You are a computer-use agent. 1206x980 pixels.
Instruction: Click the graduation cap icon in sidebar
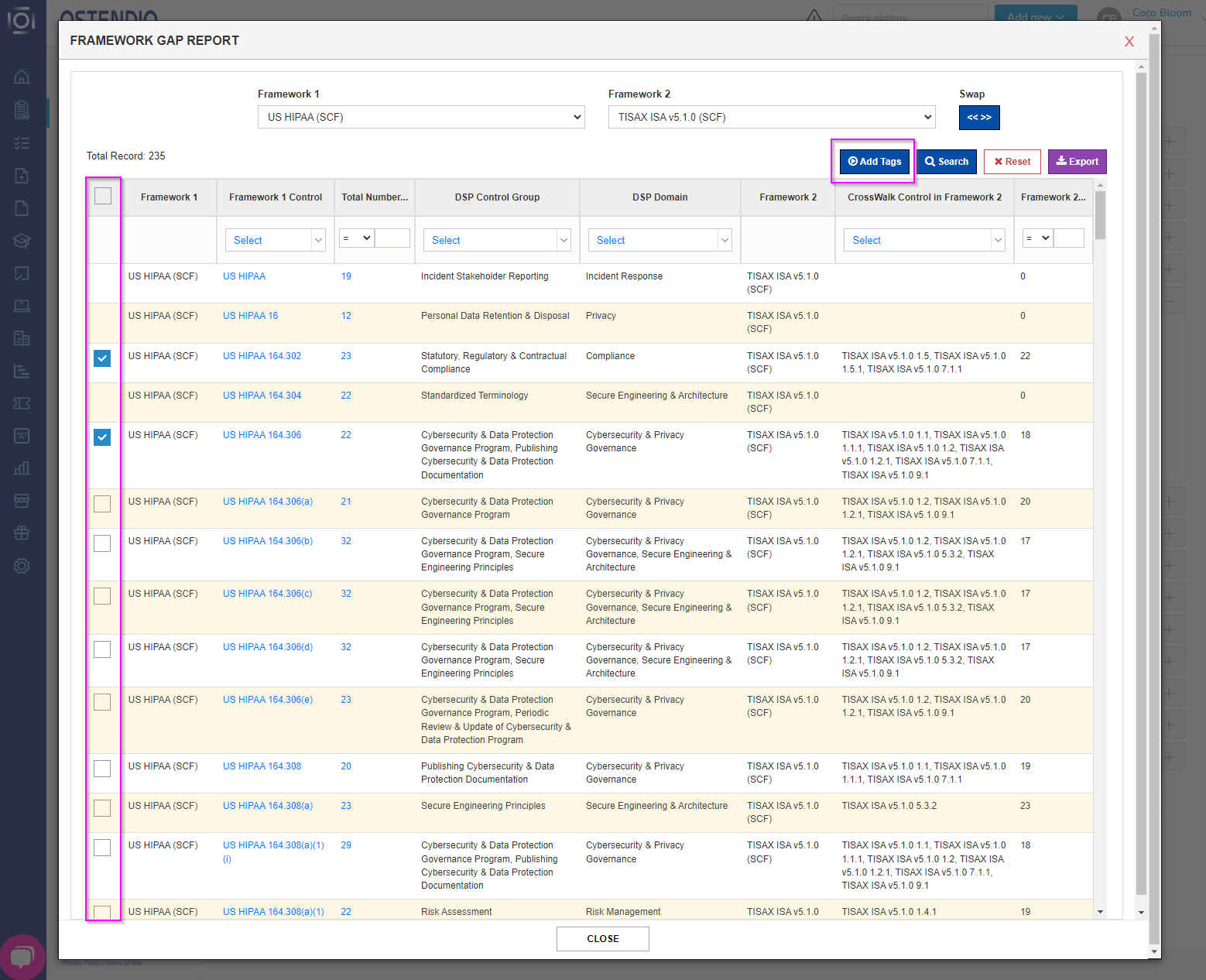(x=22, y=241)
